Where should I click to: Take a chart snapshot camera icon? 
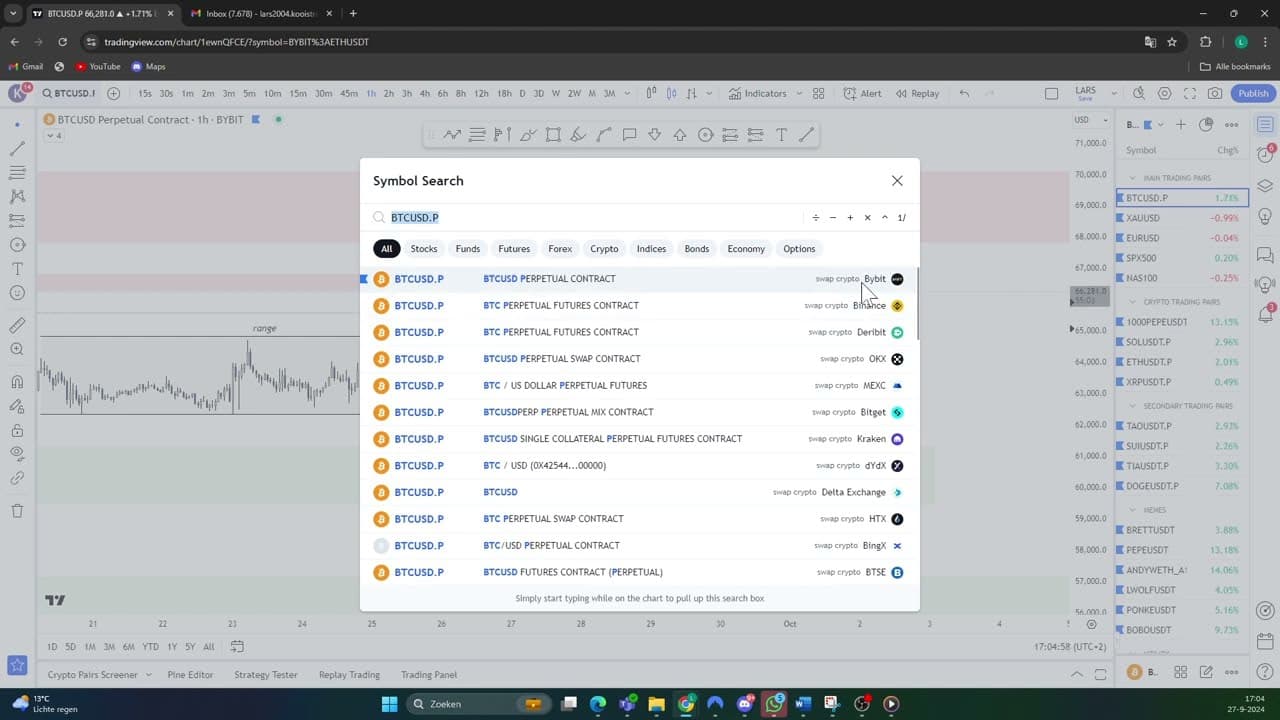(x=1215, y=93)
